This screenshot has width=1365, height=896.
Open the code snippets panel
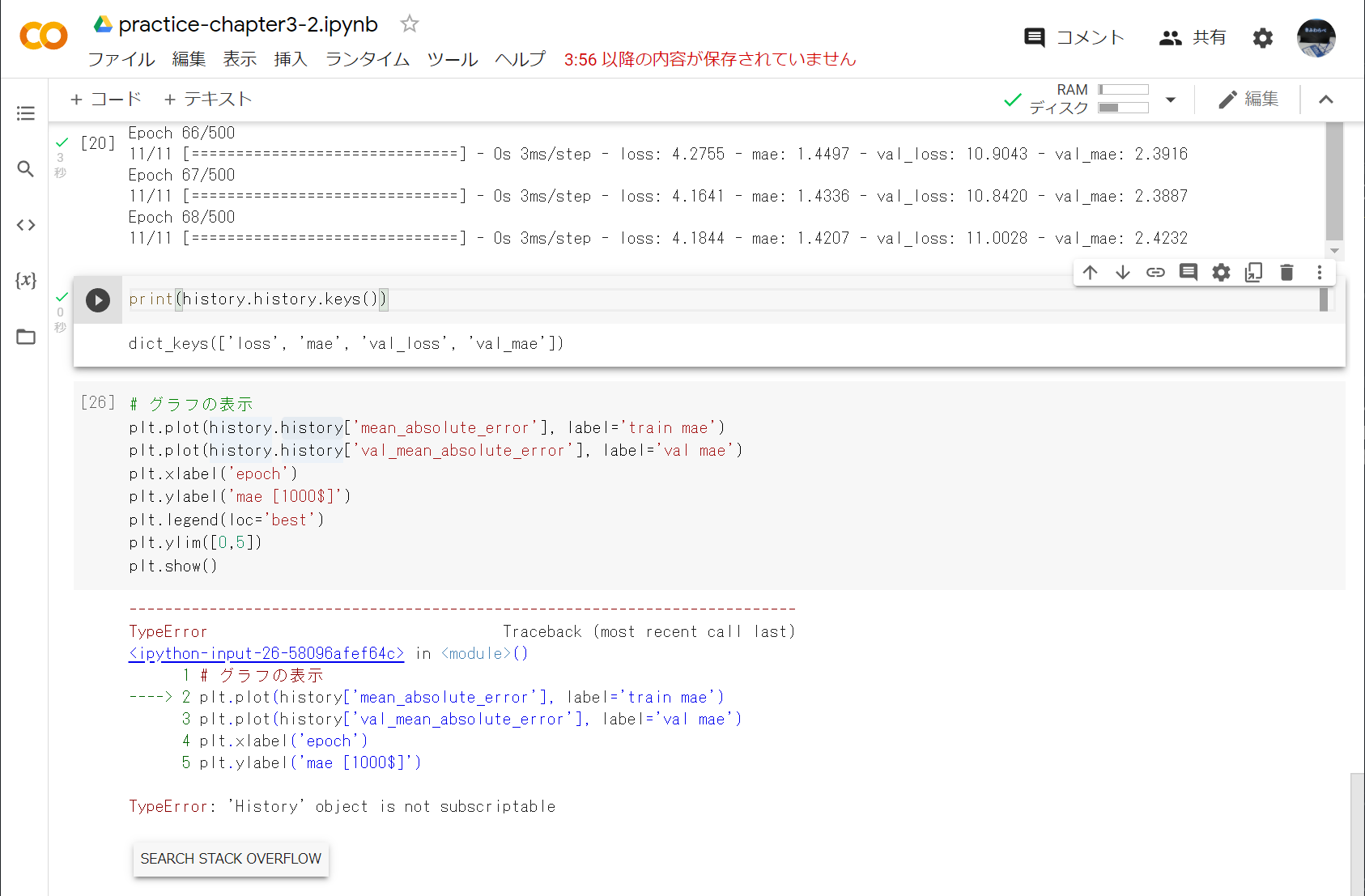tap(26, 225)
